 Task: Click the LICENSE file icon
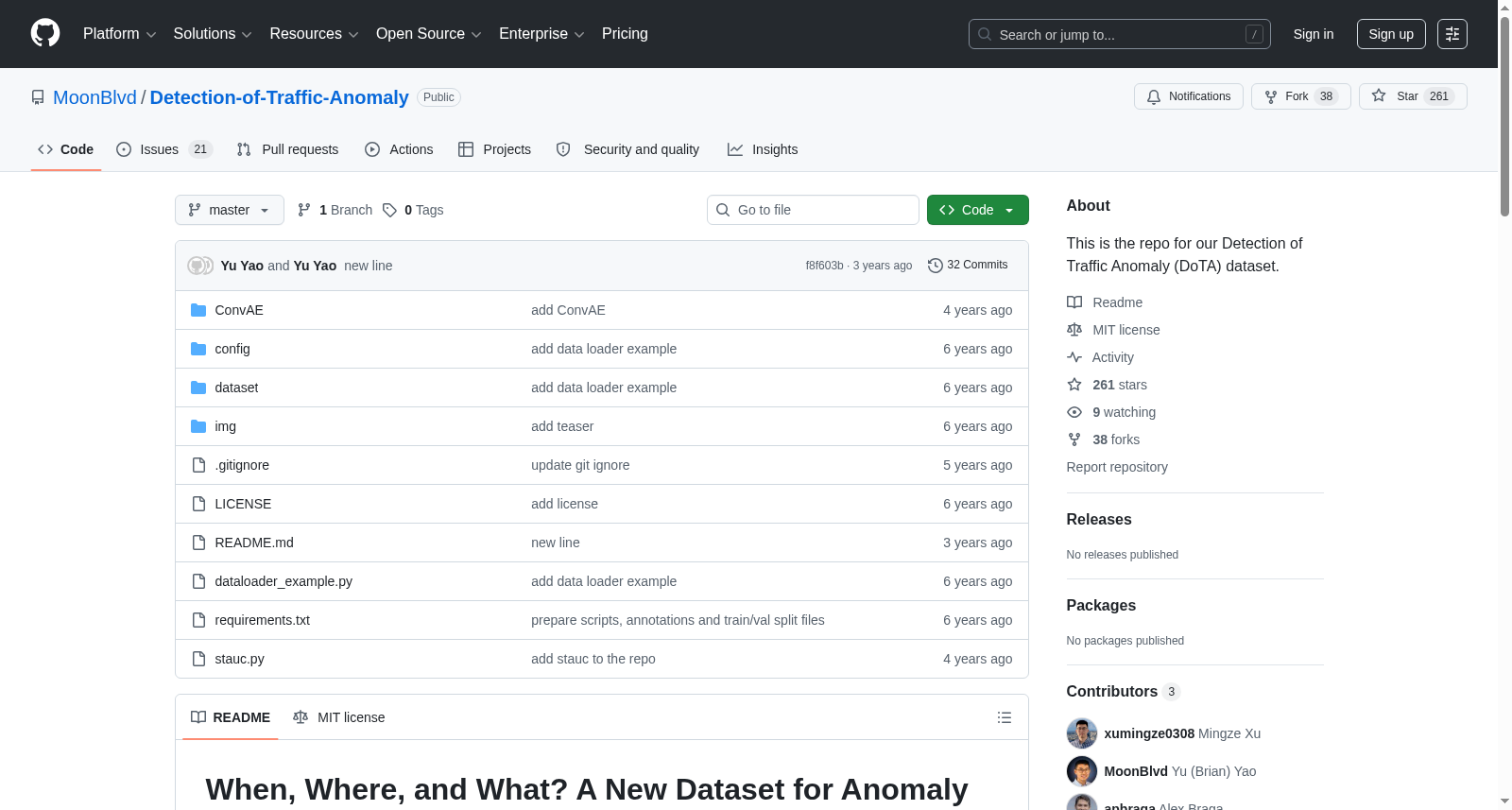(198, 504)
